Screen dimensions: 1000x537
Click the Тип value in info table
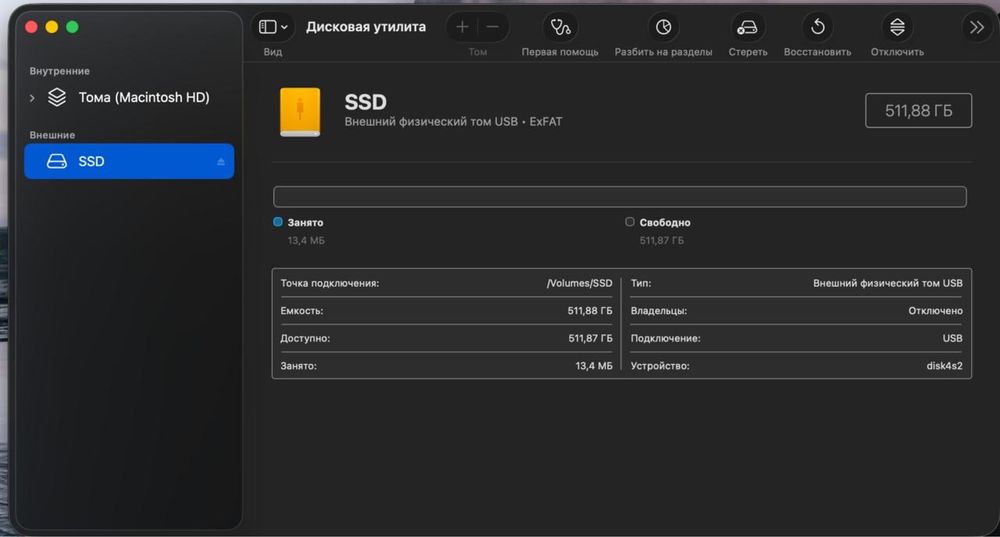(888, 283)
